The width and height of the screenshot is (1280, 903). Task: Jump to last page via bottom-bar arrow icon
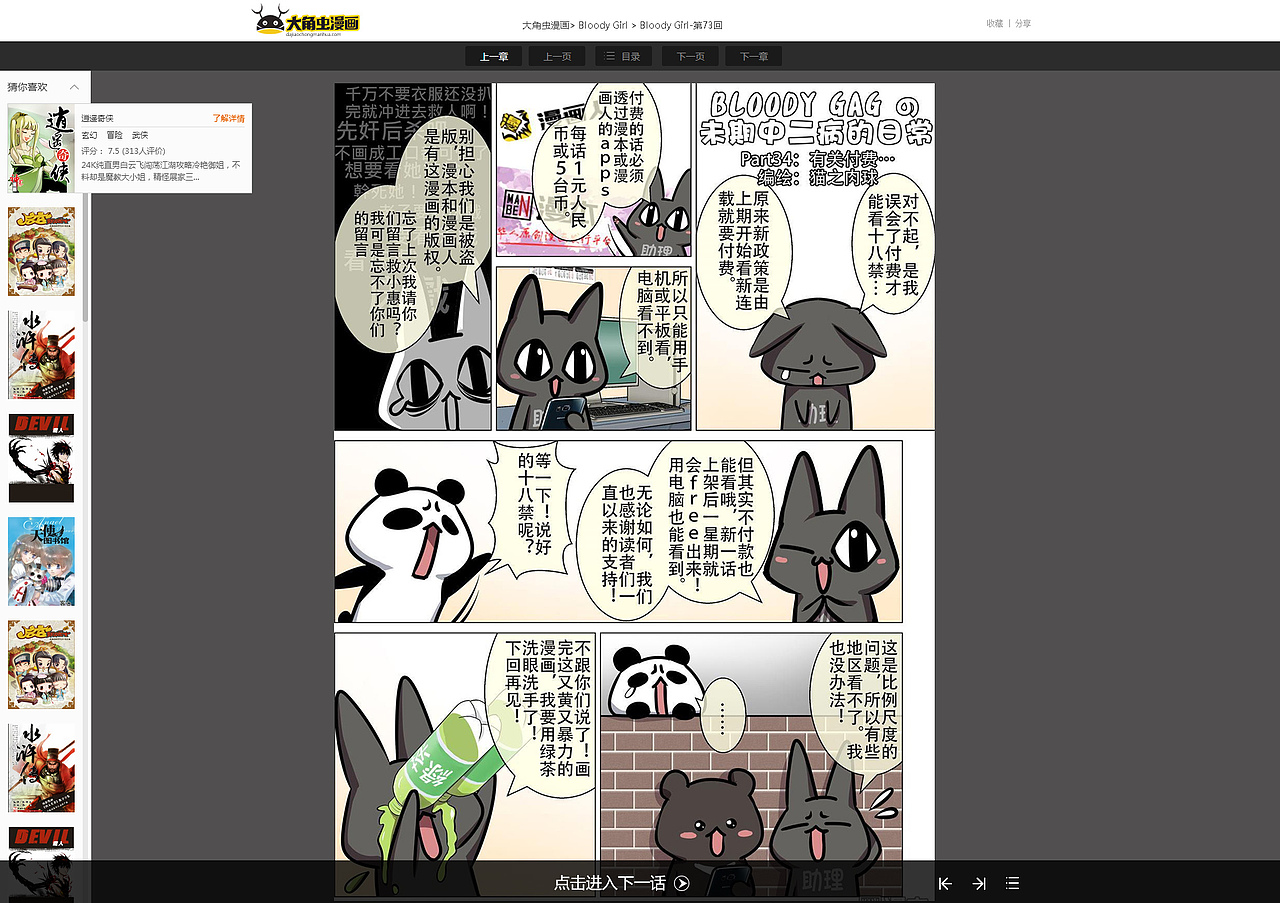click(979, 883)
